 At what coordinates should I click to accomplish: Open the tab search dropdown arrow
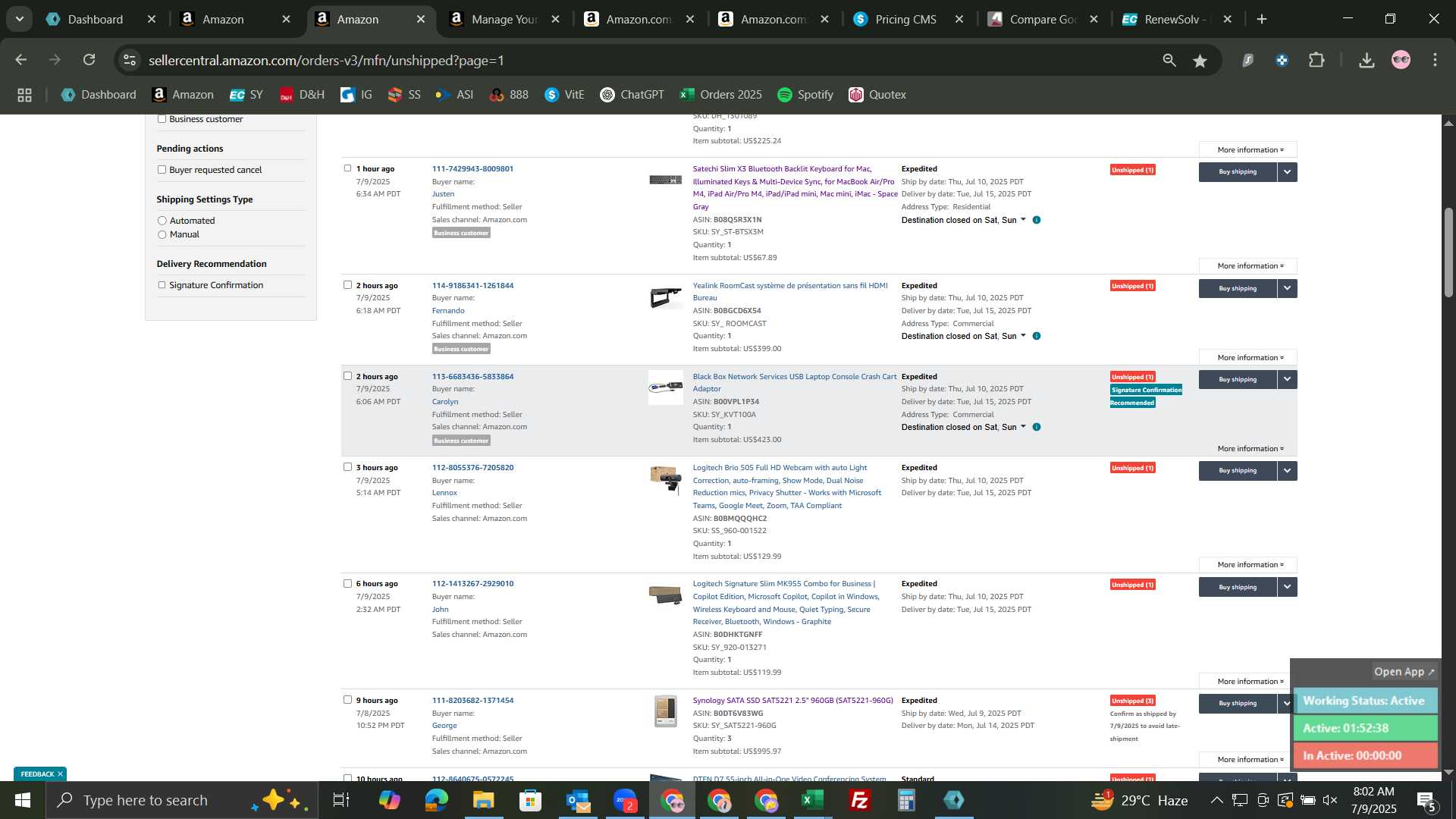pos(19,19)
